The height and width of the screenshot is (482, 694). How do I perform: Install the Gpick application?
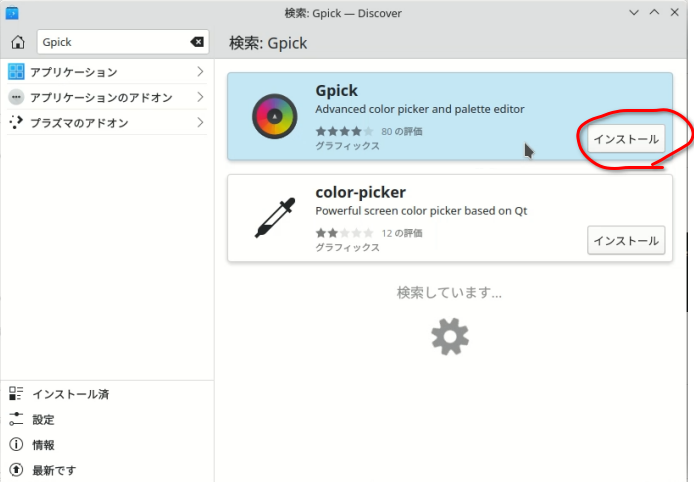626,139
